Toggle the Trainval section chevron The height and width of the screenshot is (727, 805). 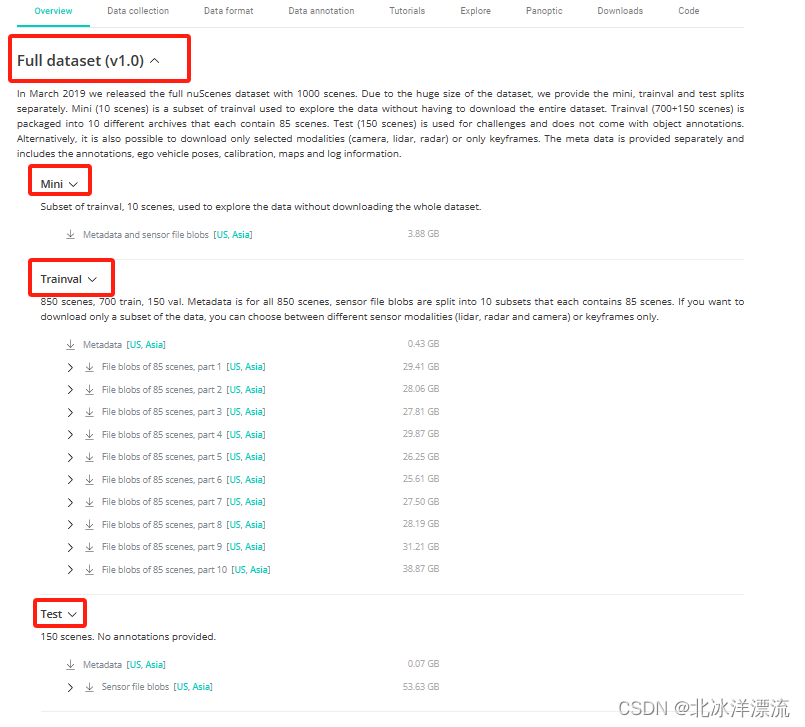coord(92,279)
